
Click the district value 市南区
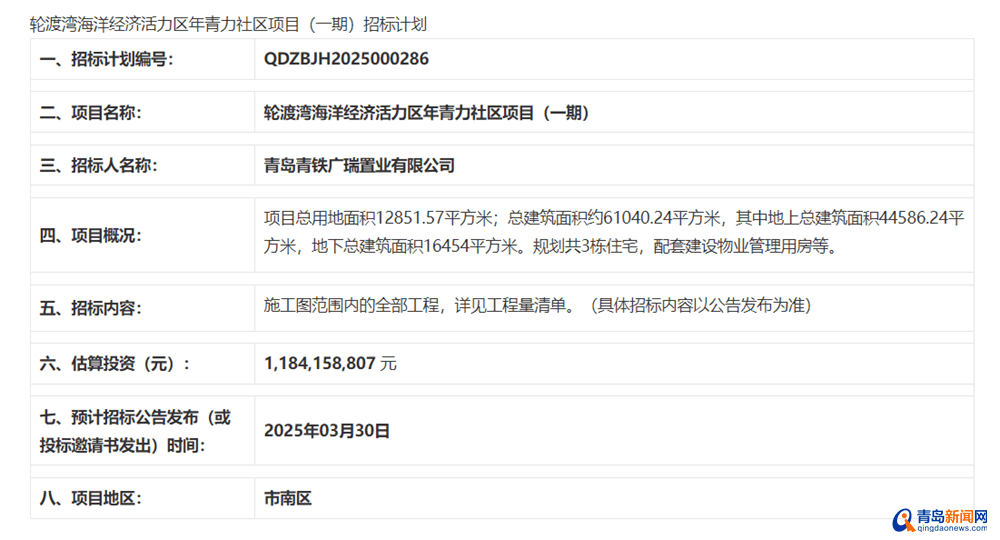click(288, 498)
